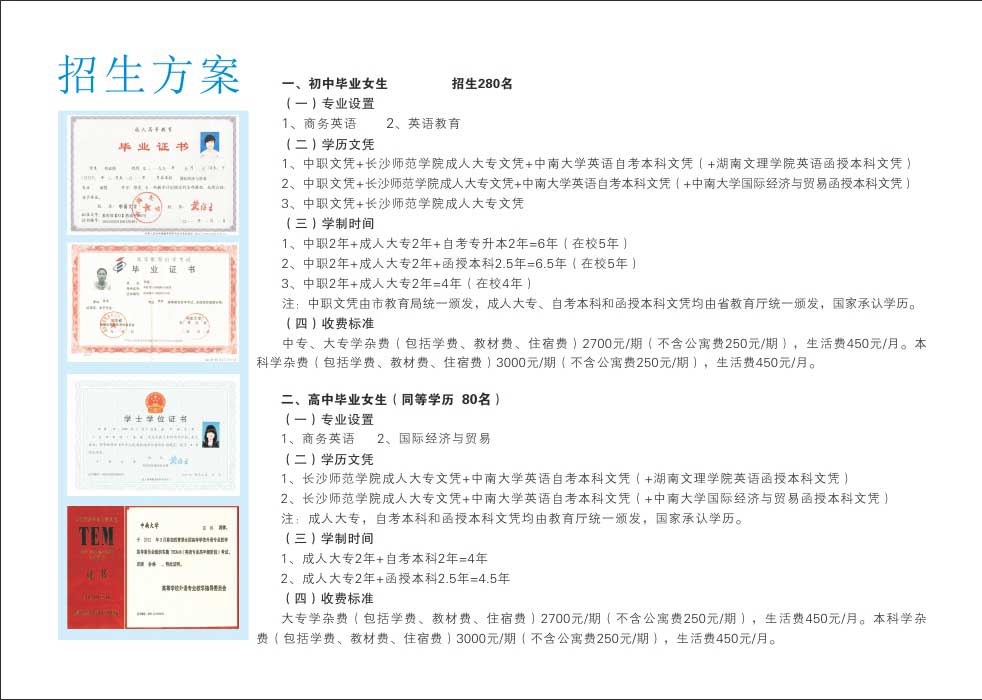Click the 招生方案 page title
Image resolution: width=982 pixels, height=700 pixels.
(149, 73)
